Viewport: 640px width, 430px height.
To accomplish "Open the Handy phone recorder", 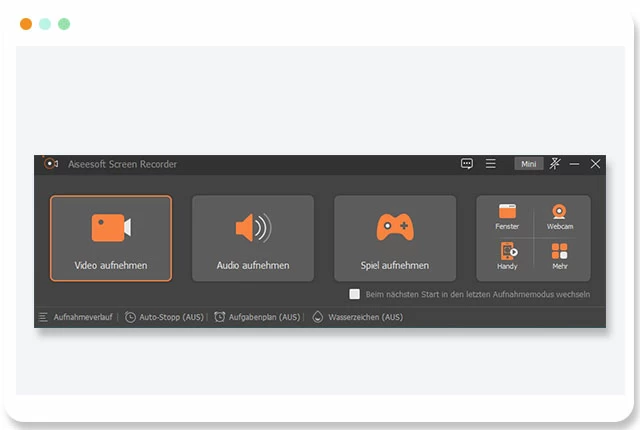I will point(507,256).
